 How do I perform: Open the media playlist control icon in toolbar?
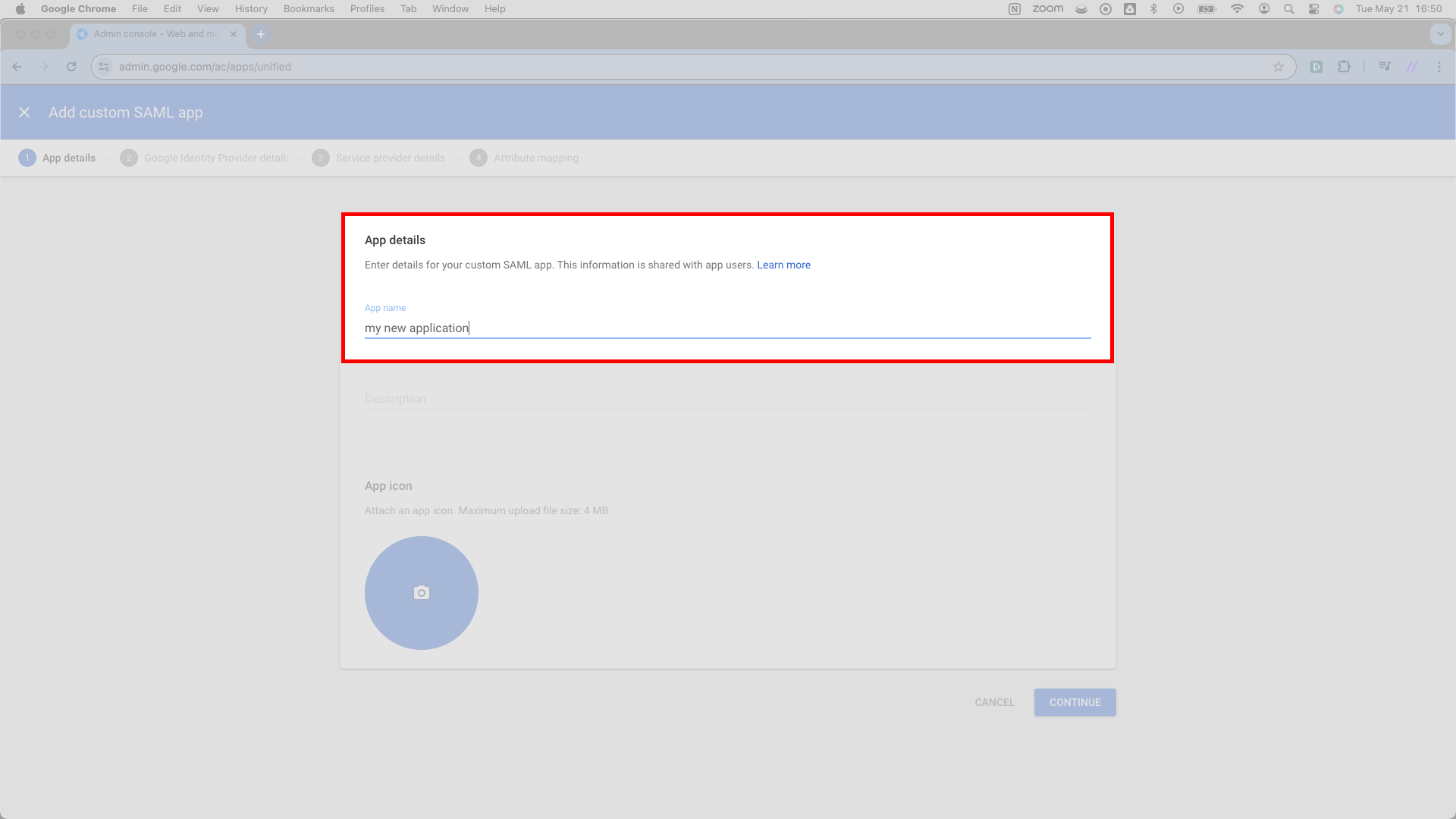pyautogui.click(x=1384, y=67)
